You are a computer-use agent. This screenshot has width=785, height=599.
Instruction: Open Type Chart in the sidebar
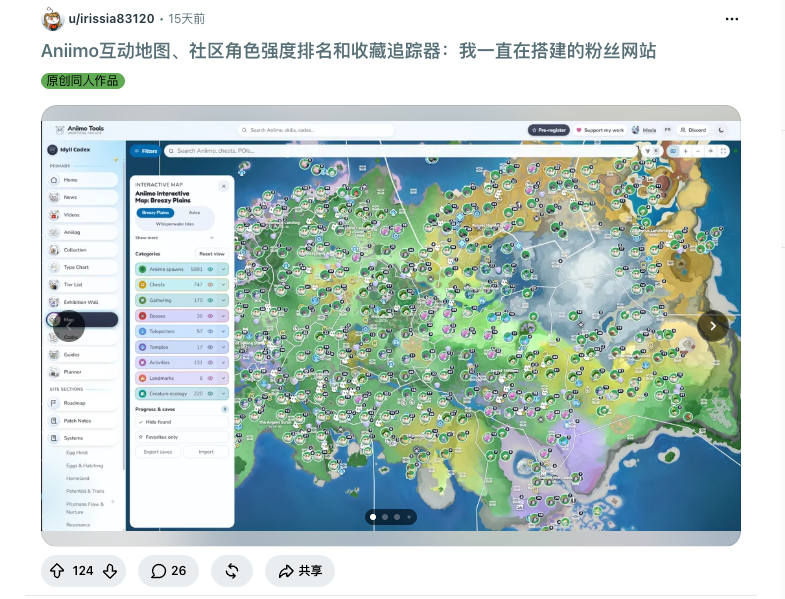83,267
